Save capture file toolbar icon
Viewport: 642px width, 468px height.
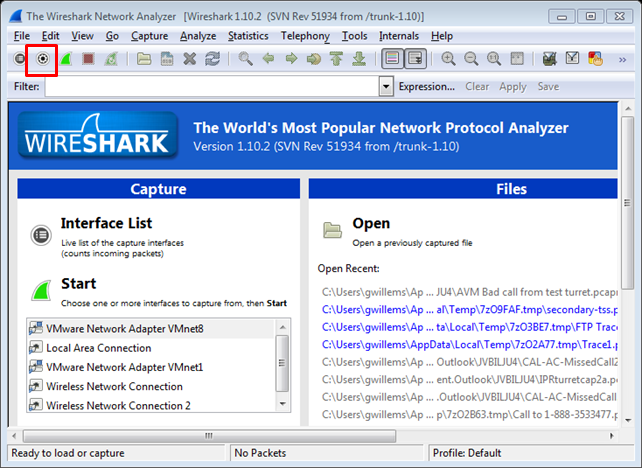[x=167, y=59]
